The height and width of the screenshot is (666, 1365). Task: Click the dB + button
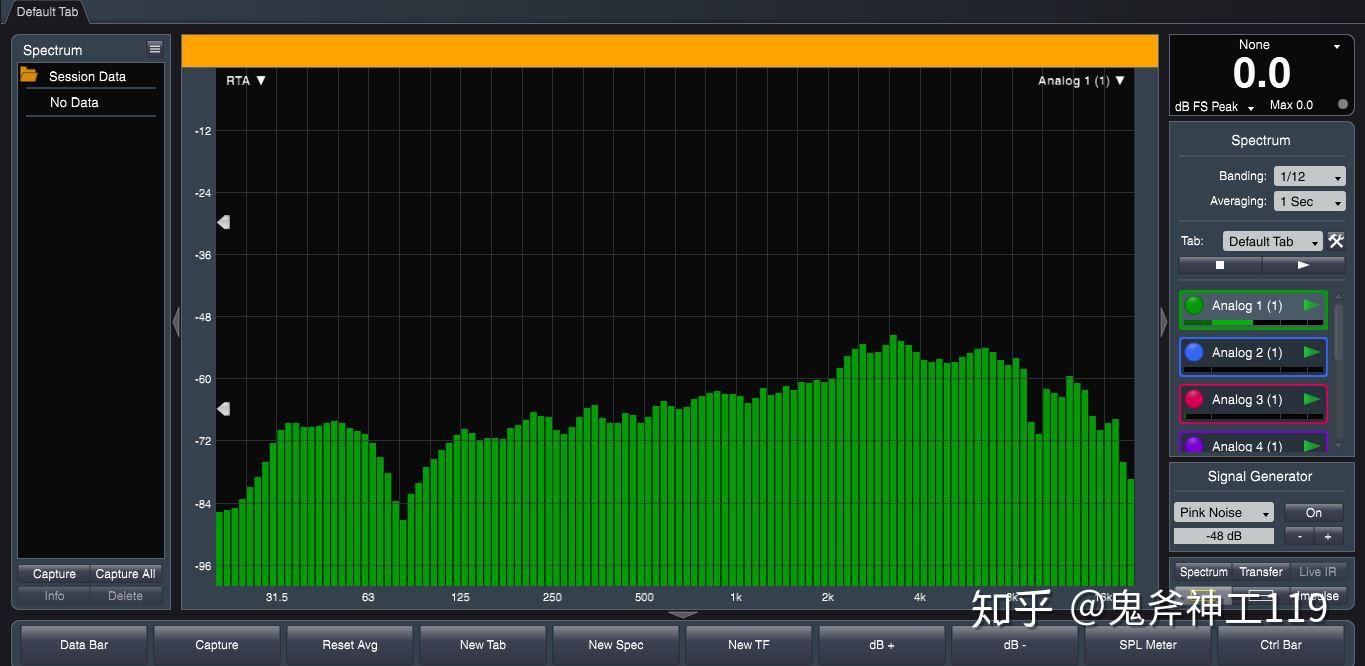pyautogui.click(x=882, y=645)
